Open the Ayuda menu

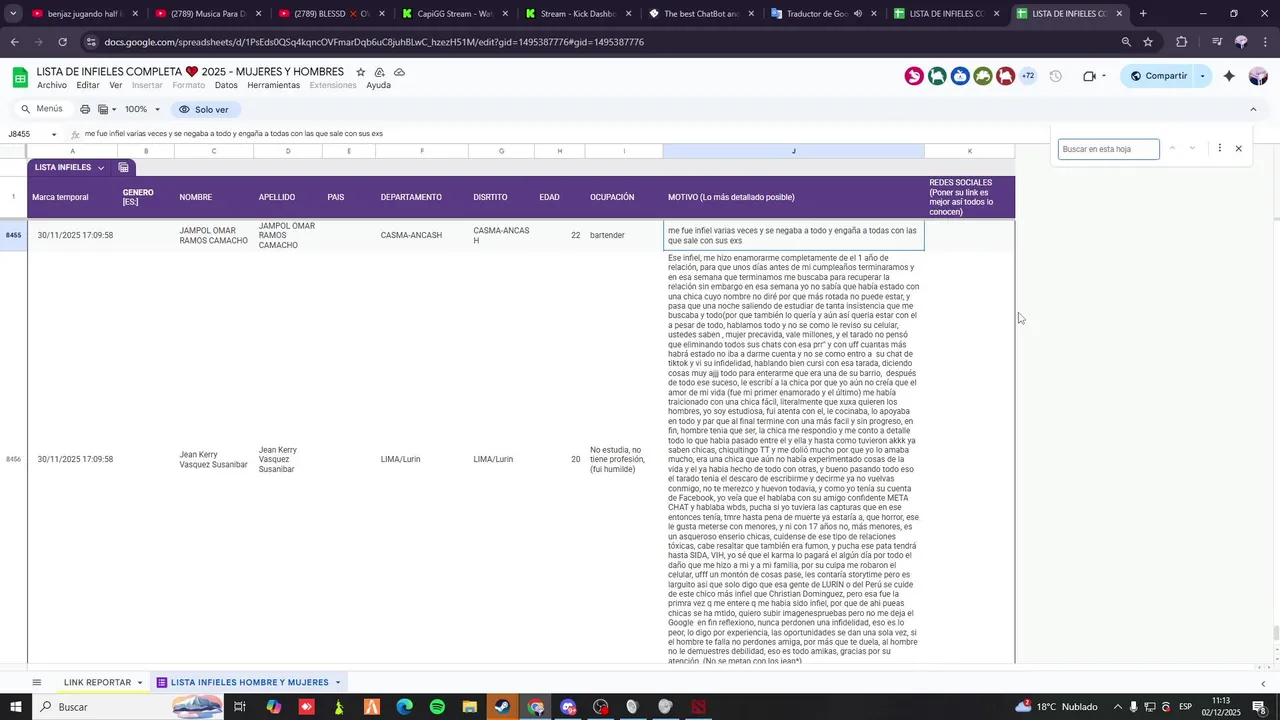pyautogui.click(x=378, y=85)
